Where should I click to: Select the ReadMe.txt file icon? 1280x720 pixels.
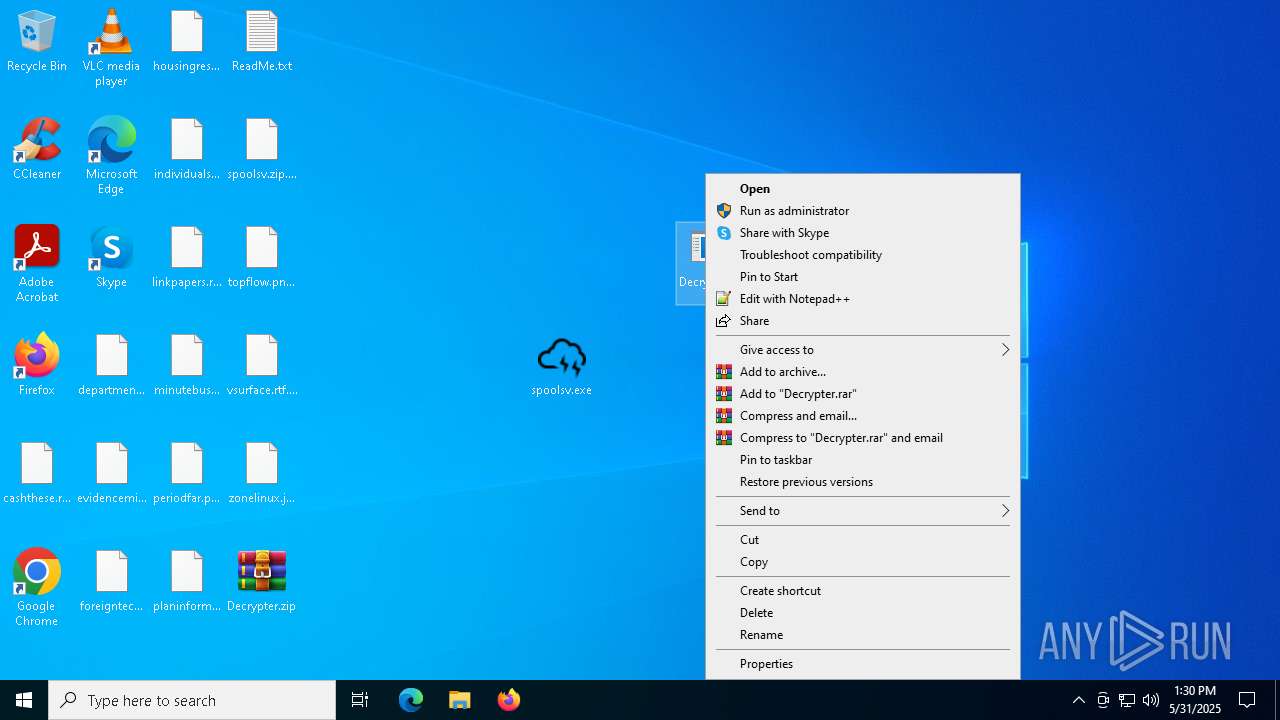262,42
